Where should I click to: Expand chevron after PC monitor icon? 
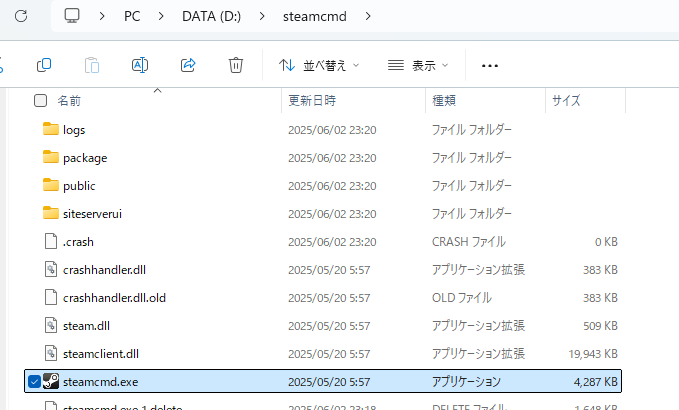pyautogui.click(x=102, y=16)
